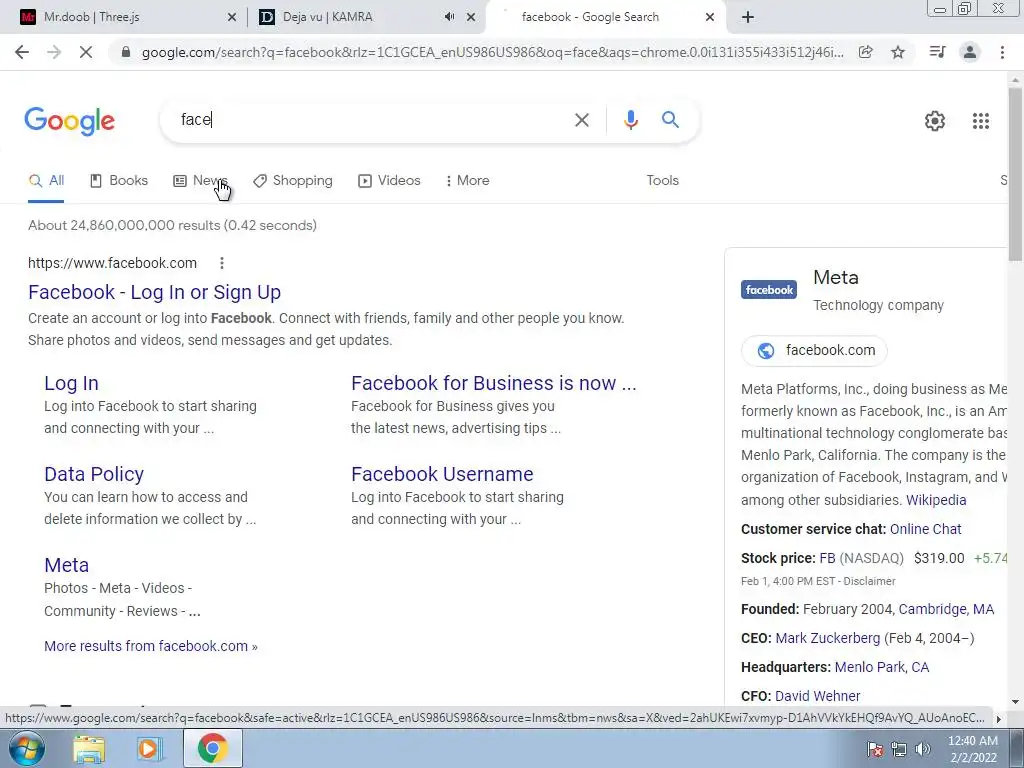This screenshot has width=1024, height=768.
Task: Open the Mark Zuckerberg link
Action: tap(827, 638)
